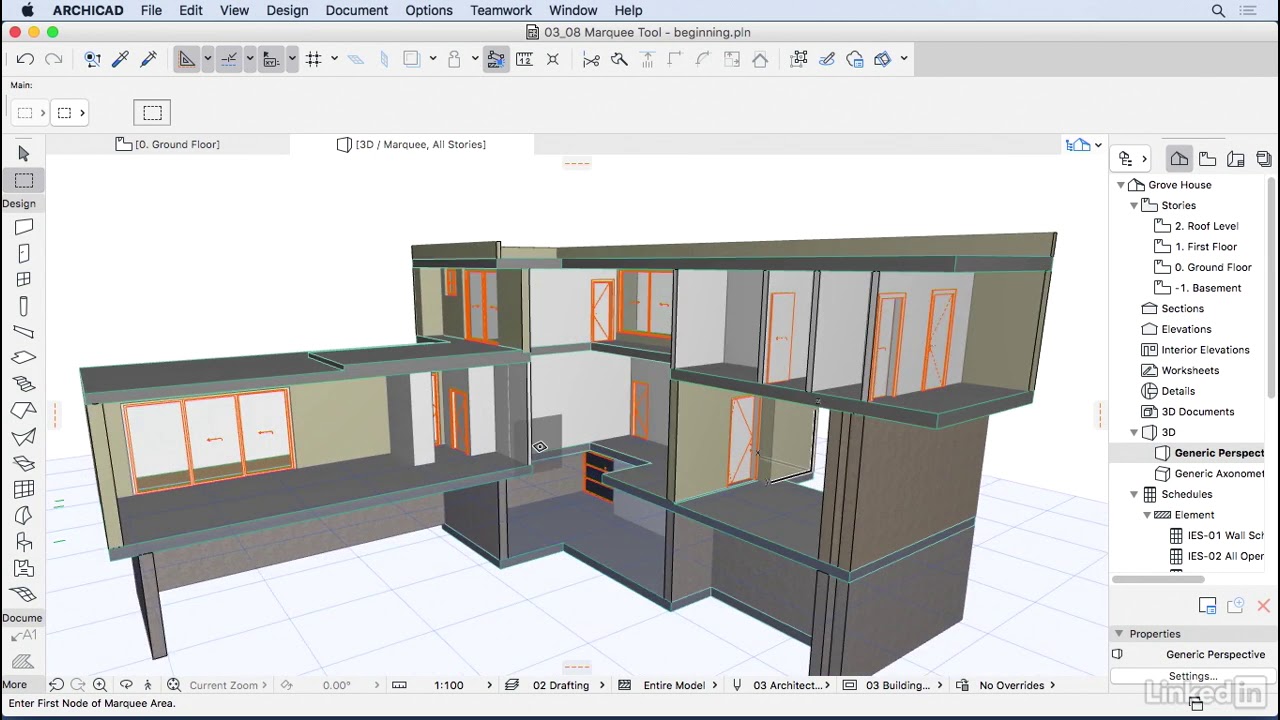Open the Design menu

287,10
